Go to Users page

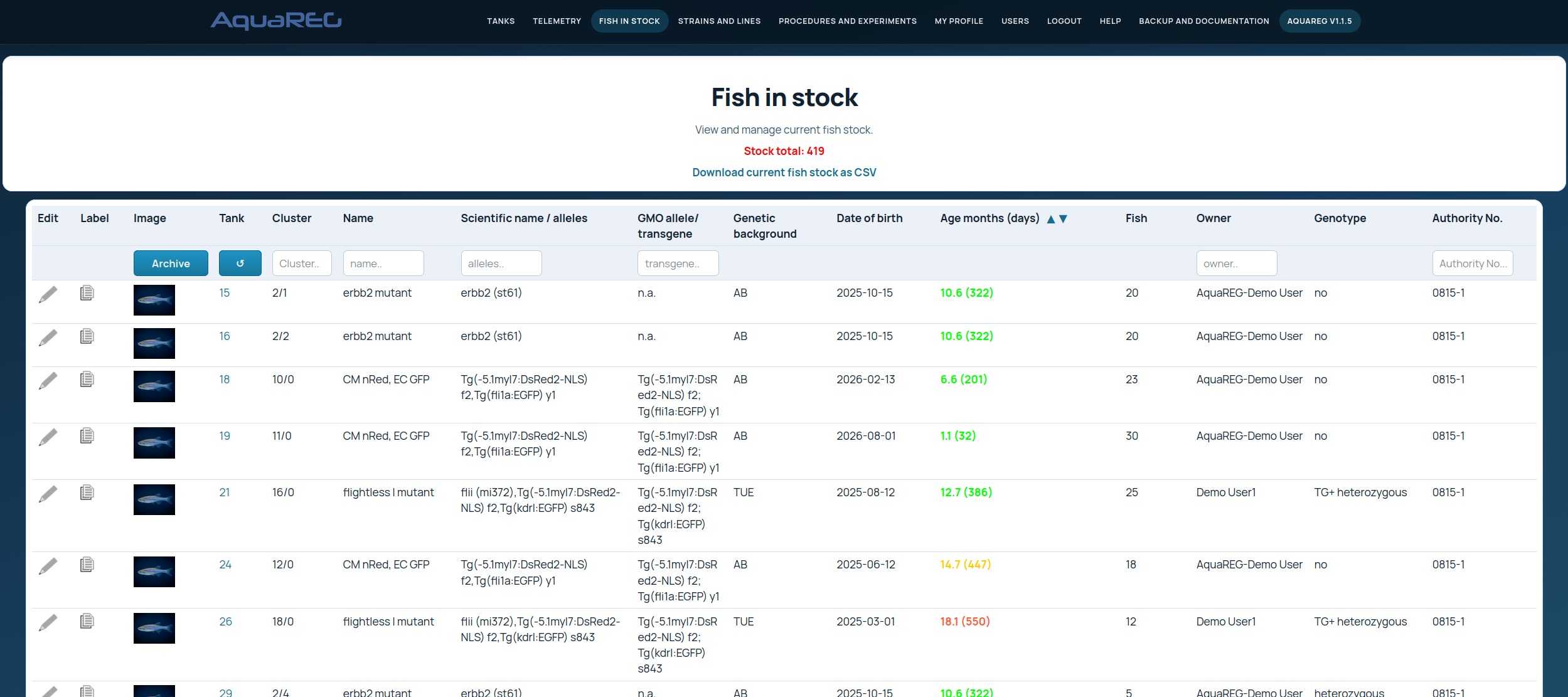pyautogui.click(x=1015, y=21)
